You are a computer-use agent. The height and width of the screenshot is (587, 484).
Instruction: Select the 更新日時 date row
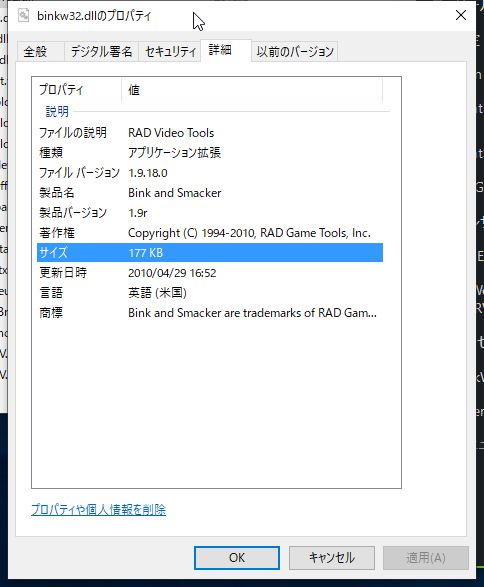coord(210,273)
